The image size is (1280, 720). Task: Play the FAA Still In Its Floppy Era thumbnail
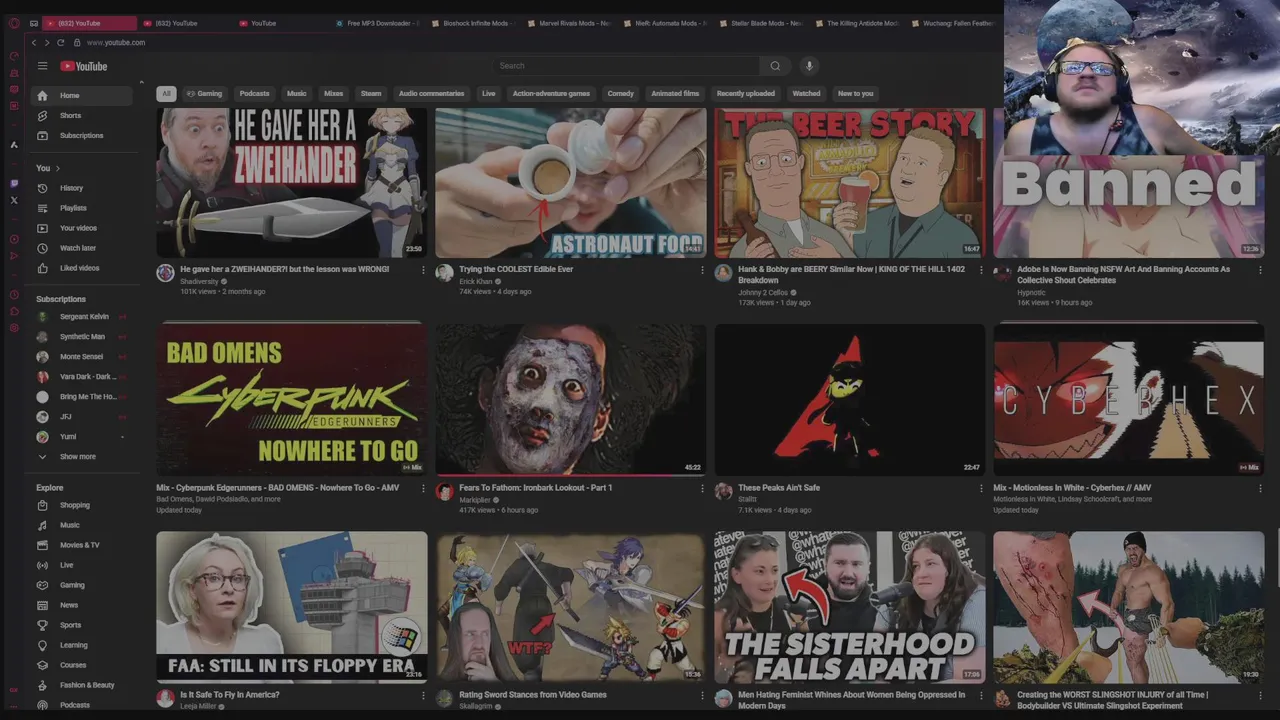click(292, 607)
